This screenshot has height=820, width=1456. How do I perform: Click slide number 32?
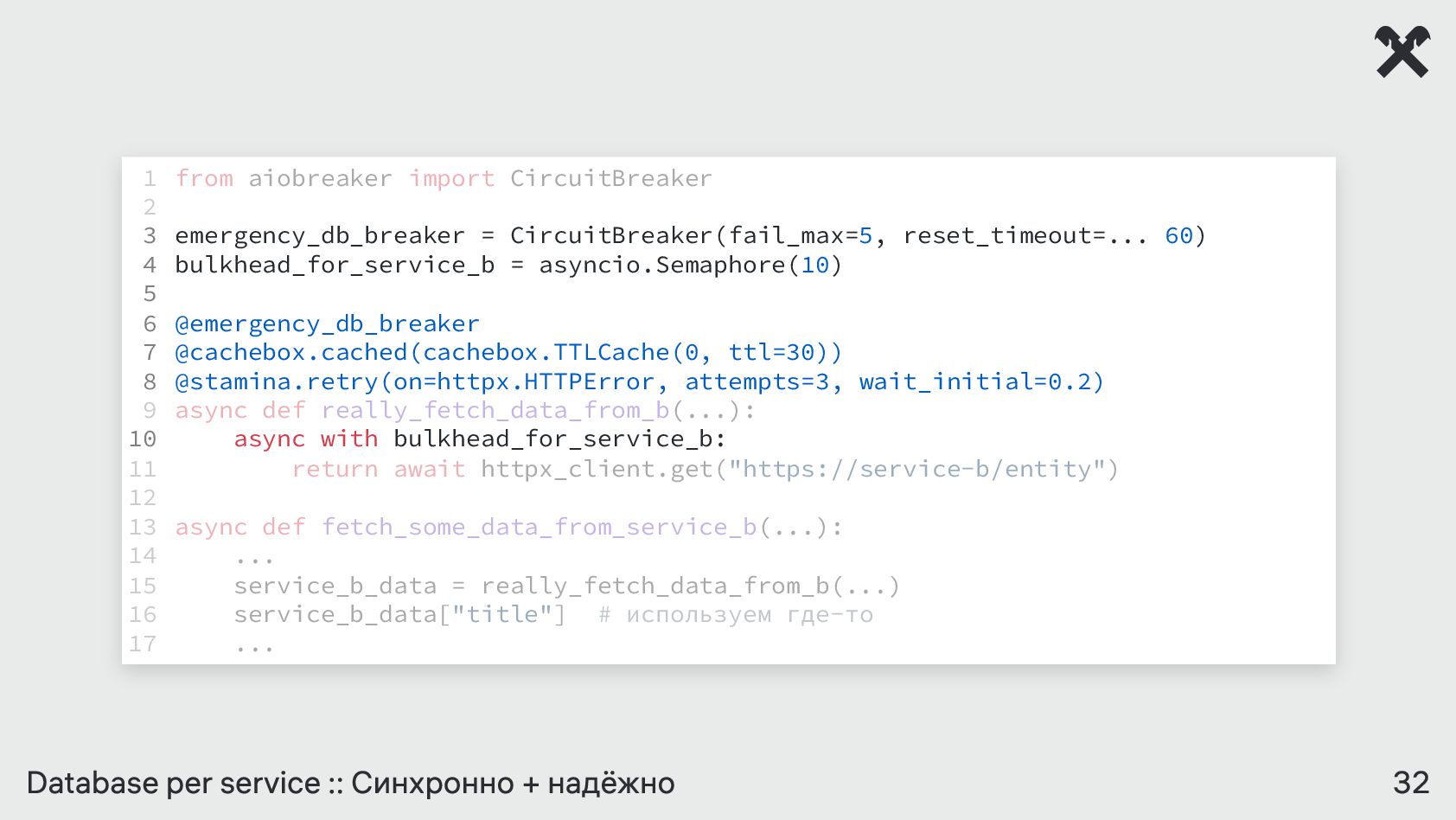coord(1411,783)
